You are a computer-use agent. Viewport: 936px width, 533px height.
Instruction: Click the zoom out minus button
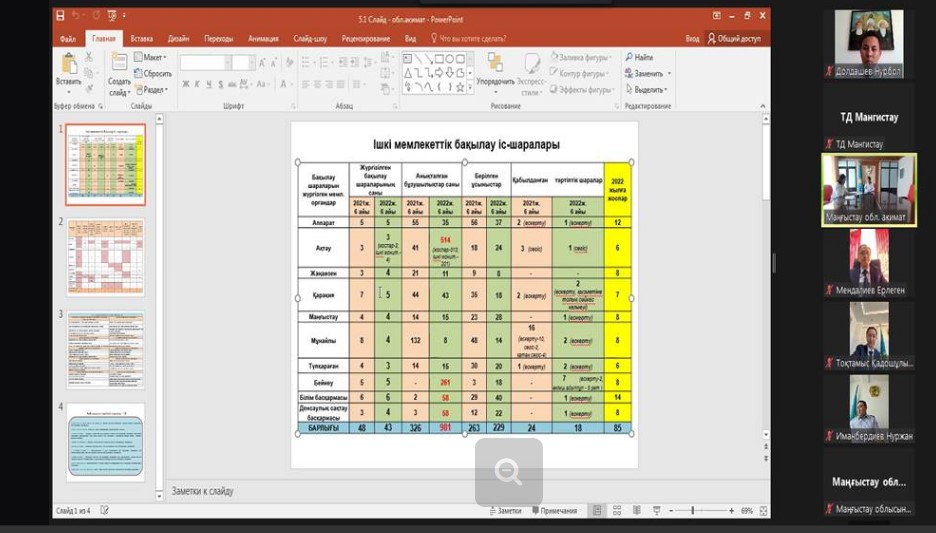click(671, 510)
